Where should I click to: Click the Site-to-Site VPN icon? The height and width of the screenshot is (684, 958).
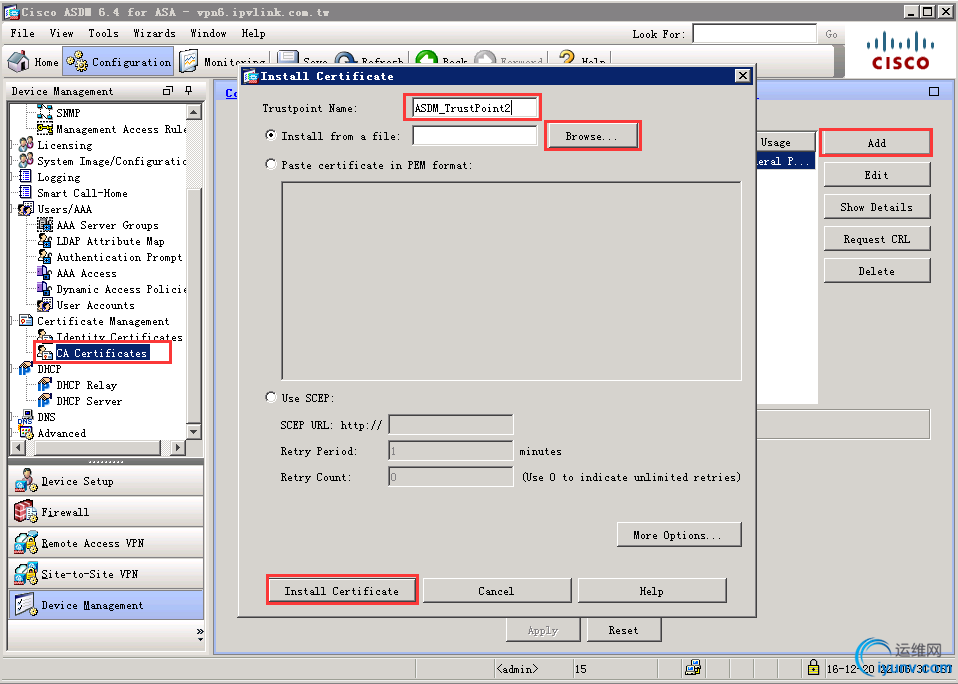pos(26,574)
